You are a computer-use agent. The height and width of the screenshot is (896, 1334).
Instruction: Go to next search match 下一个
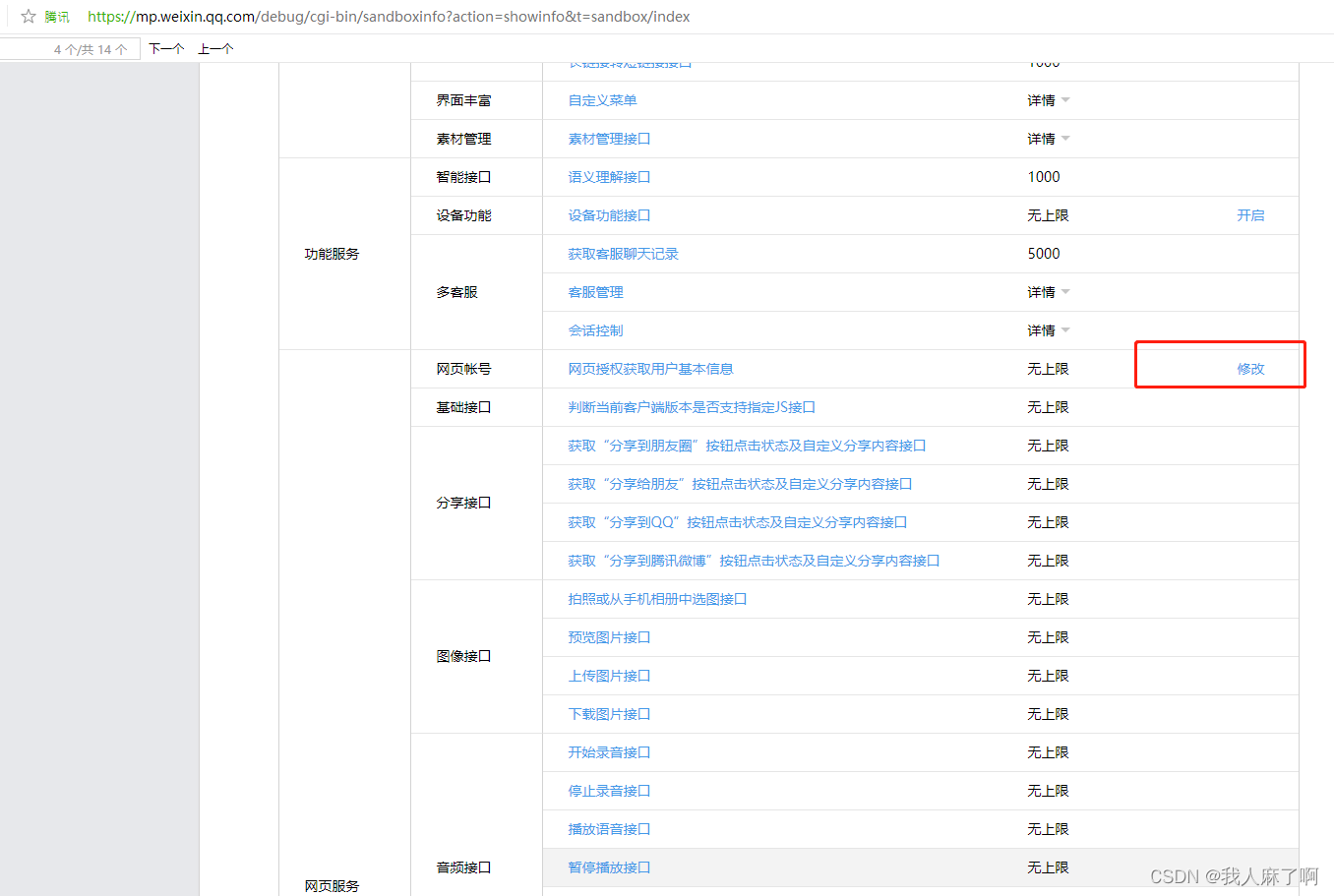166,49
